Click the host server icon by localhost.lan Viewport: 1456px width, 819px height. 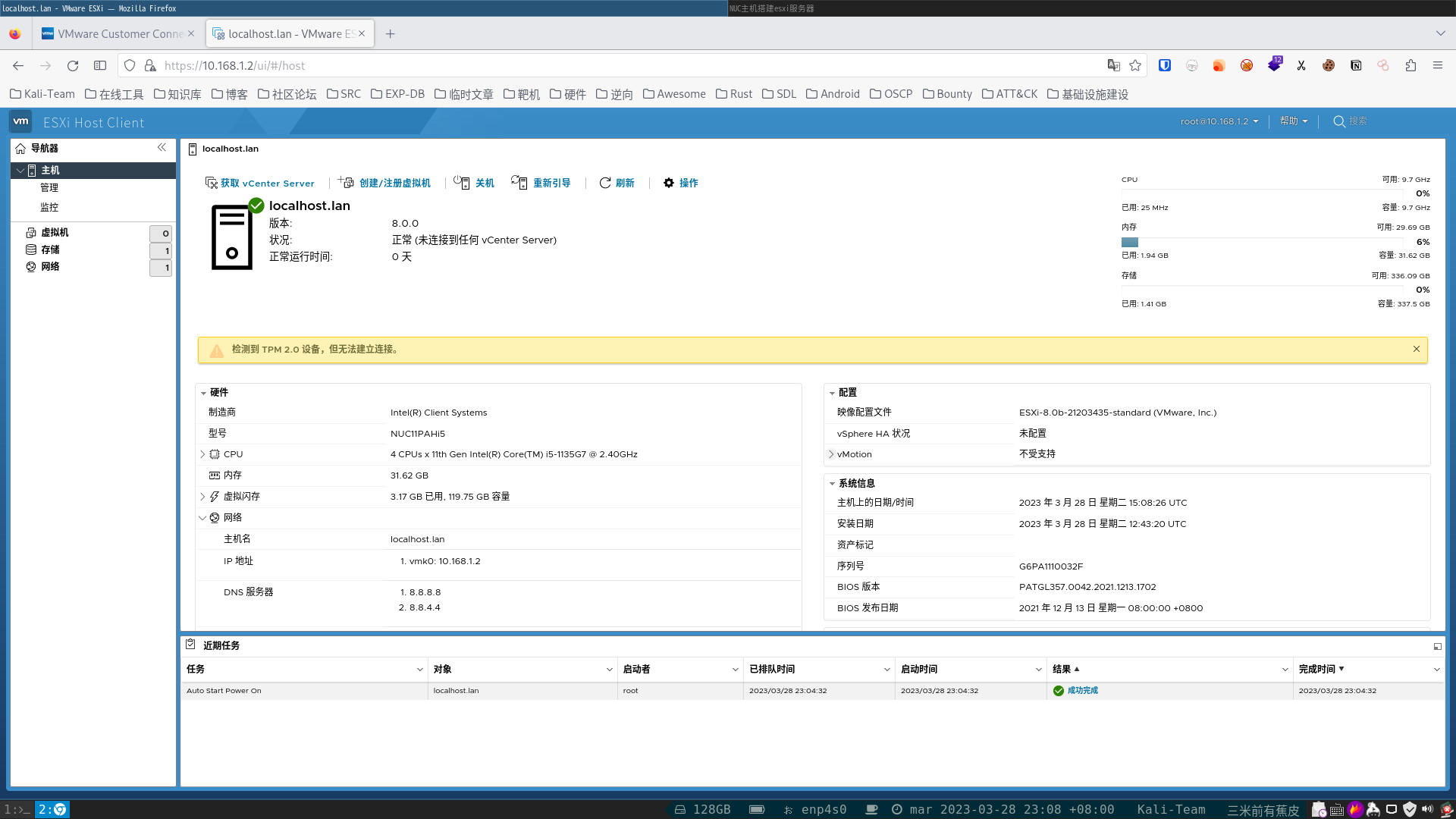click(232, 237)
